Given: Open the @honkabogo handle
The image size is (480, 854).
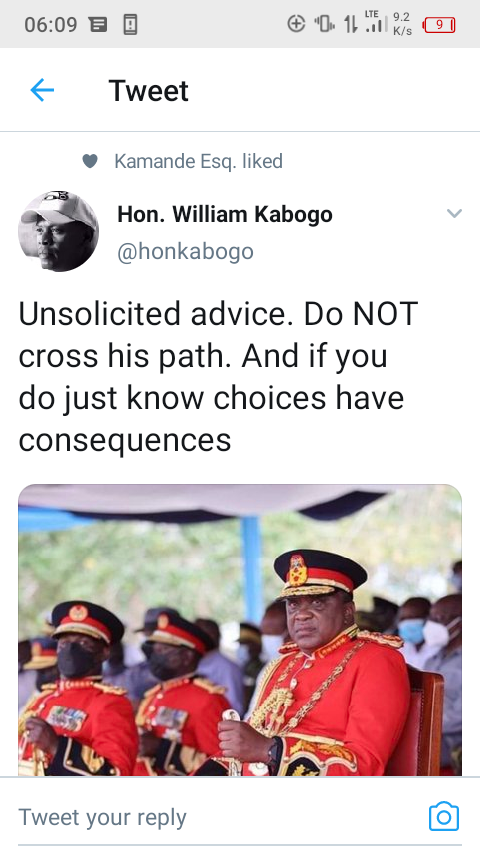Looking at the screenshot, I should coord(185,252).
